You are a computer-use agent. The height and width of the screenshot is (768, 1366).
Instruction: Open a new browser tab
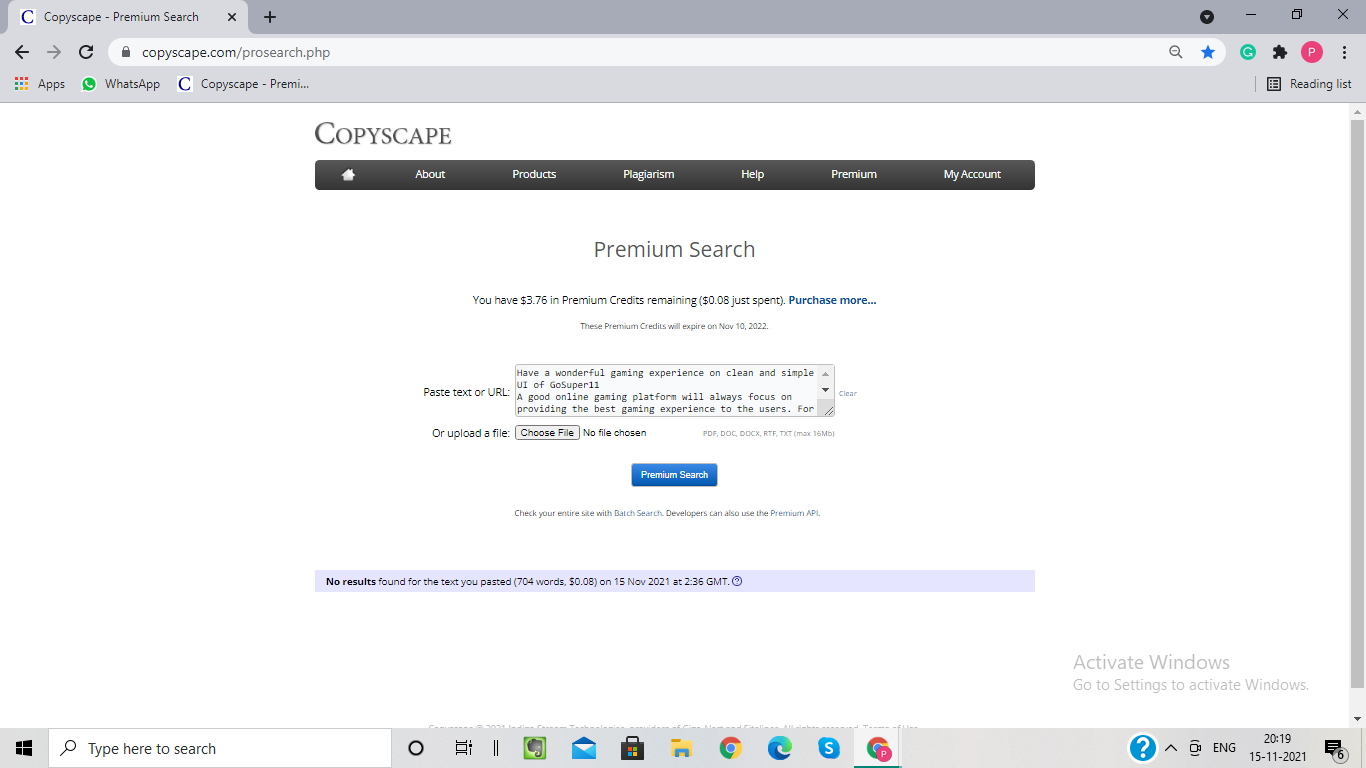pyautogui.click(x=270, y=17)
